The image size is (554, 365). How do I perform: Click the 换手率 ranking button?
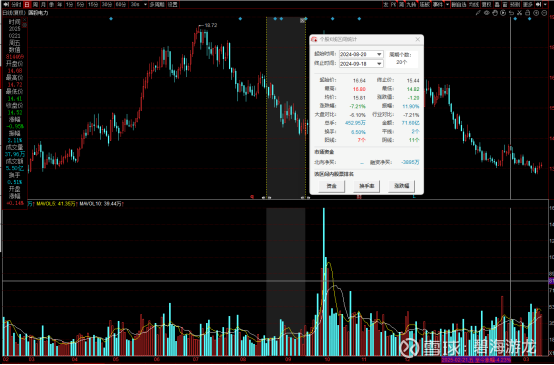[366, 186]
